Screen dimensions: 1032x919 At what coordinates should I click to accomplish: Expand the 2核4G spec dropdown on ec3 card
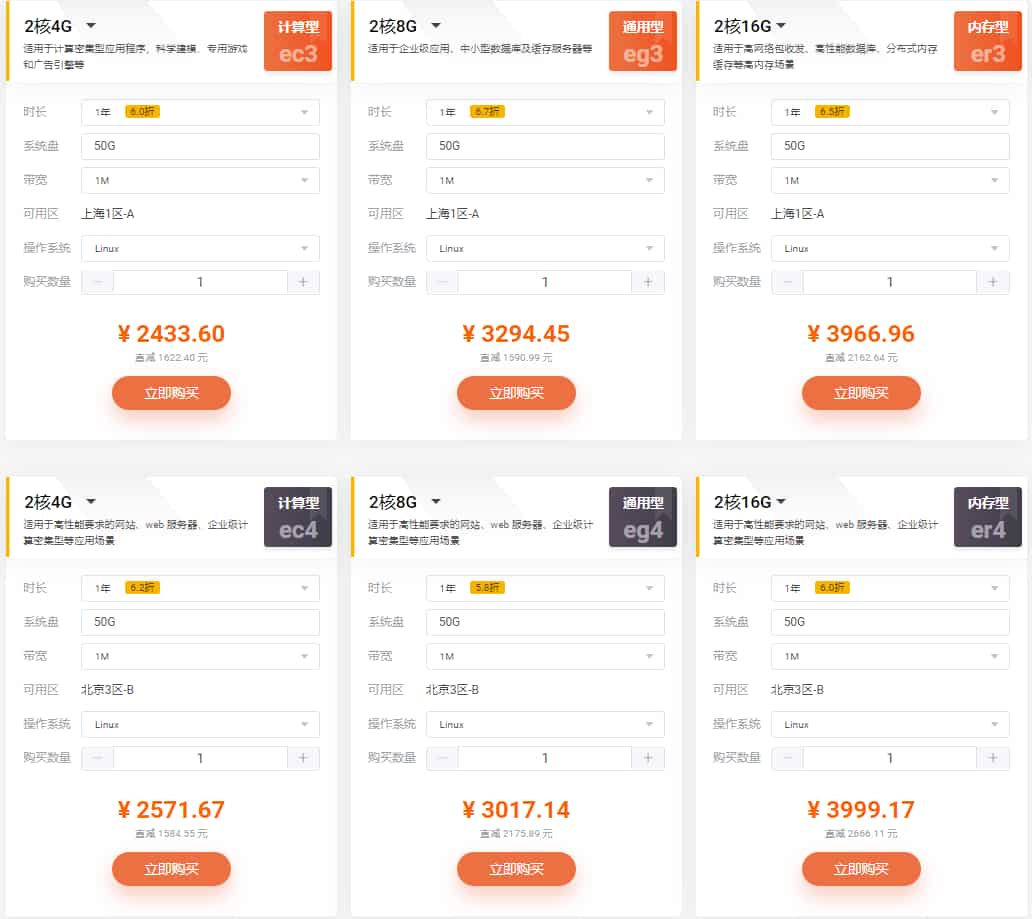[x=91, y=26]
